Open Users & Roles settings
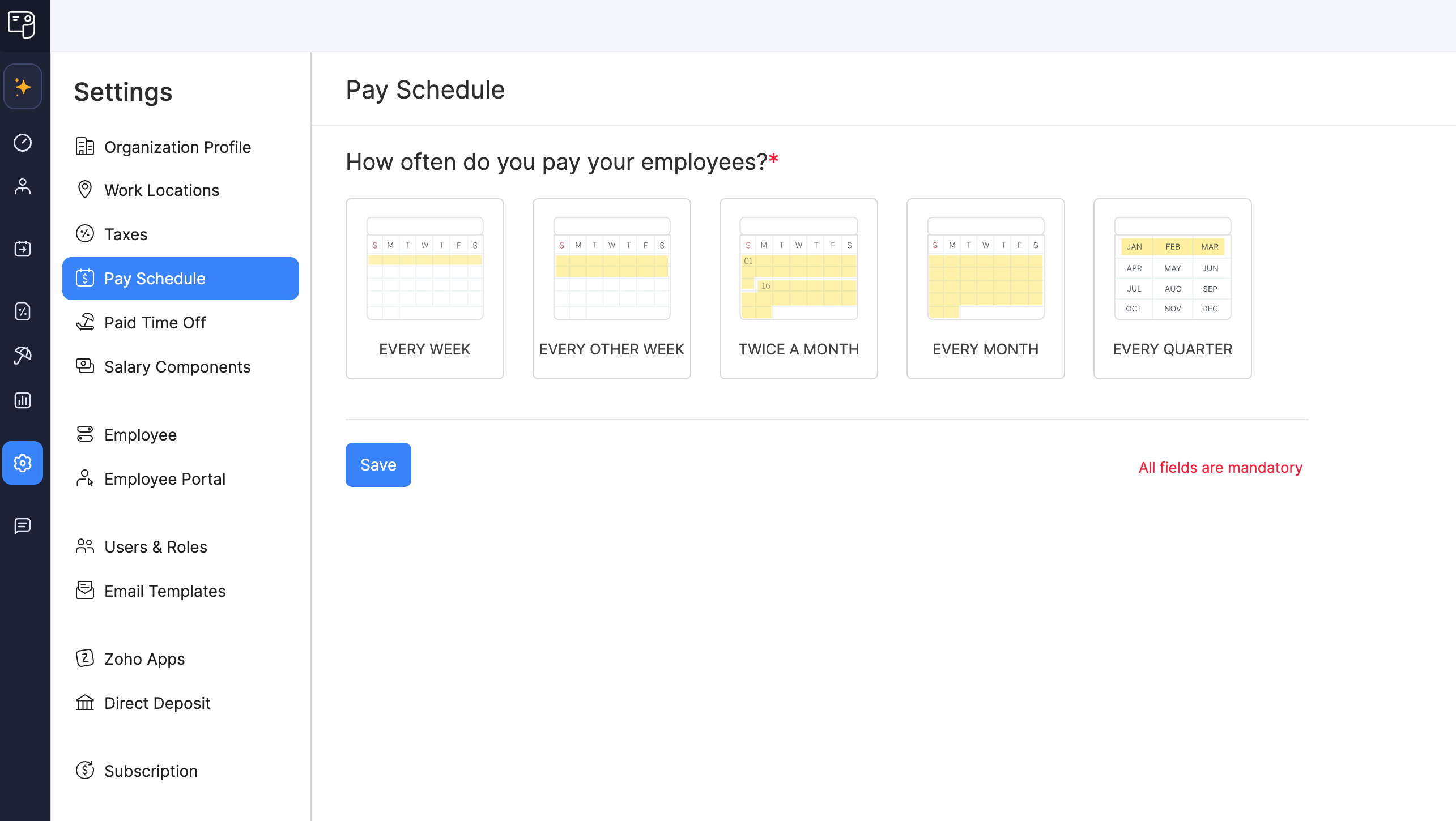The width and height of the screenshot is (1456, 821). point(155,547)
